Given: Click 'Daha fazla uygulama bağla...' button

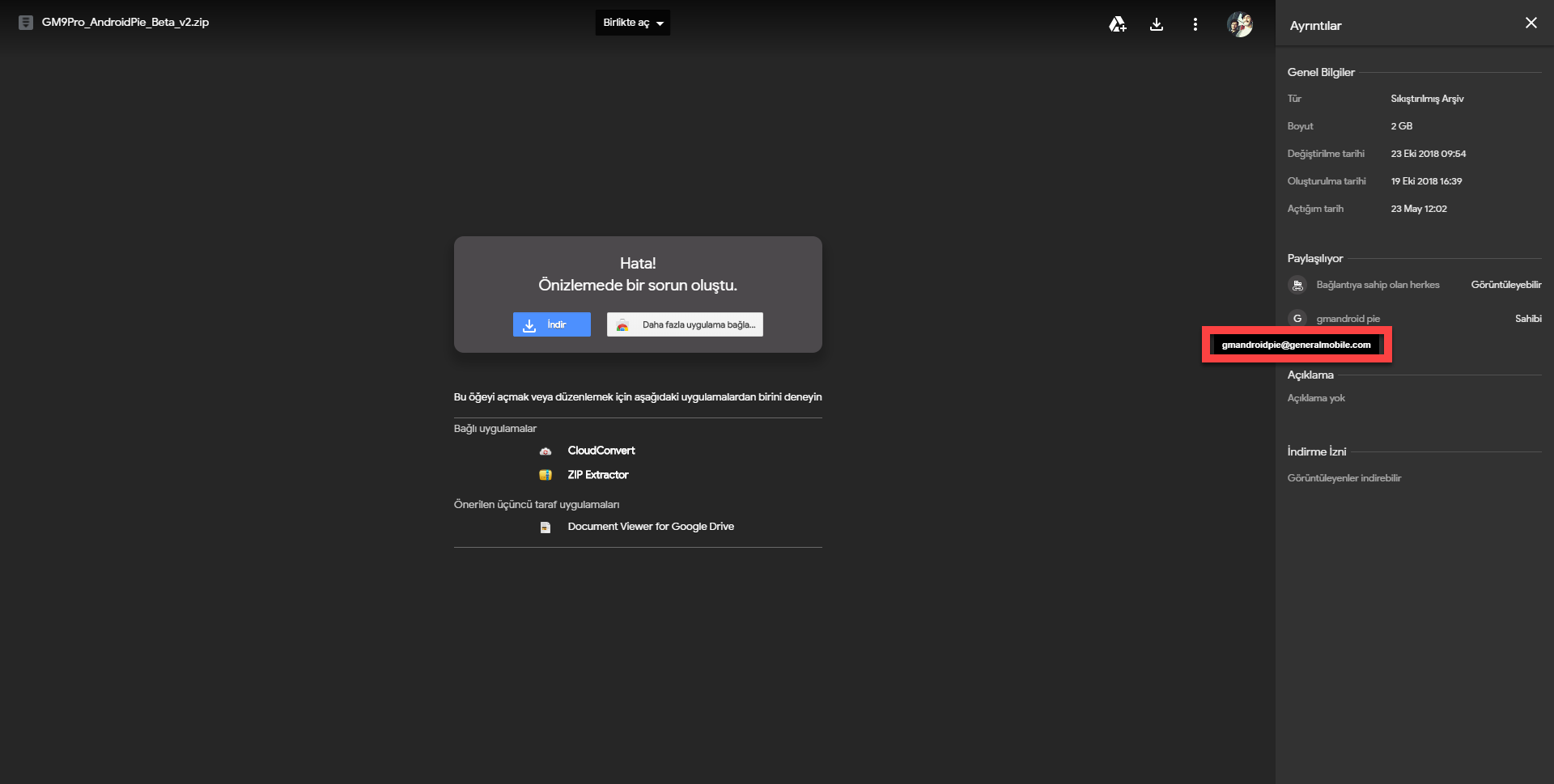Looking at the screenshot, I should tap(685, 324).
